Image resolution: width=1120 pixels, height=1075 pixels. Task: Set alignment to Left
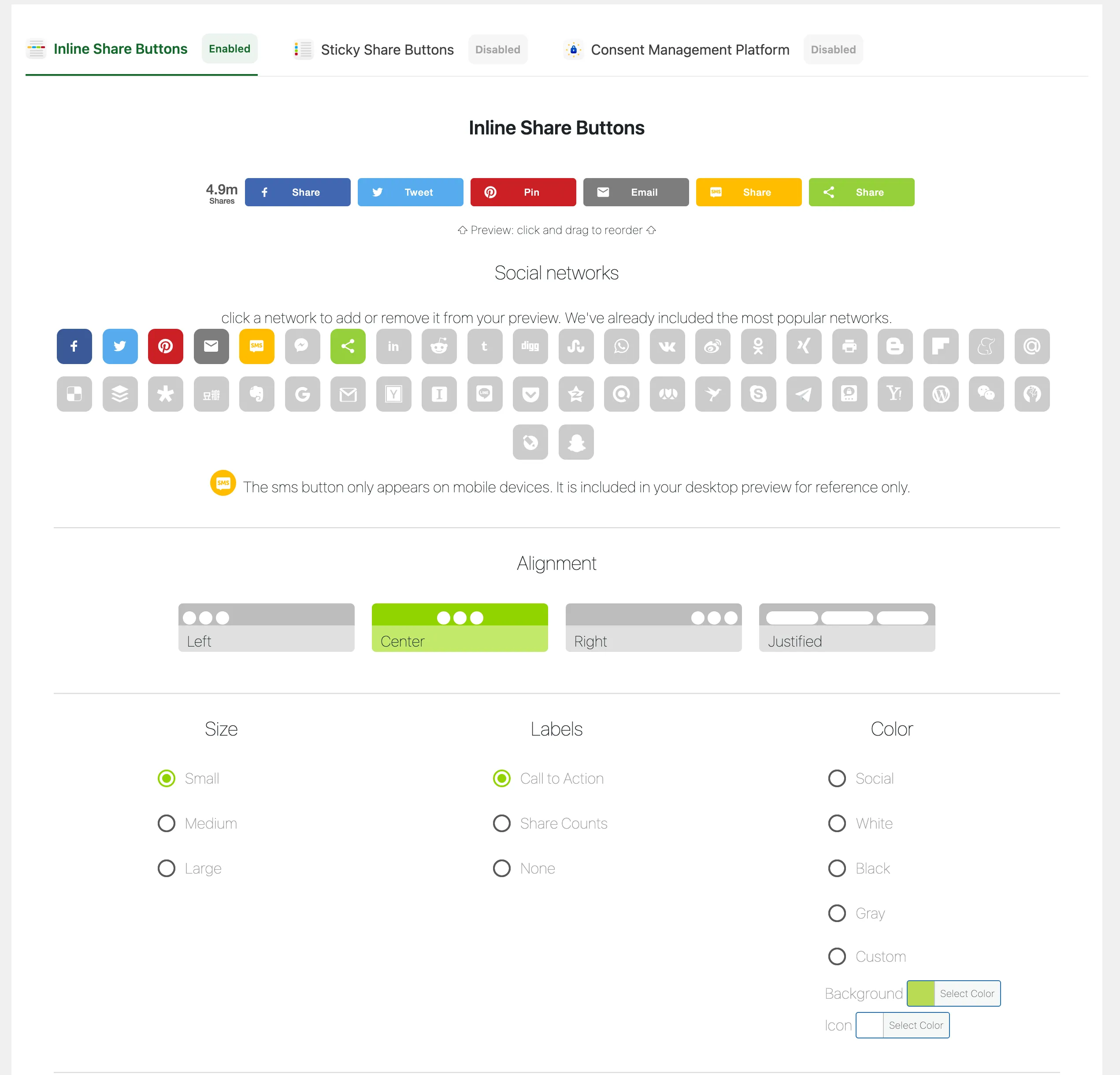point(266,628)
